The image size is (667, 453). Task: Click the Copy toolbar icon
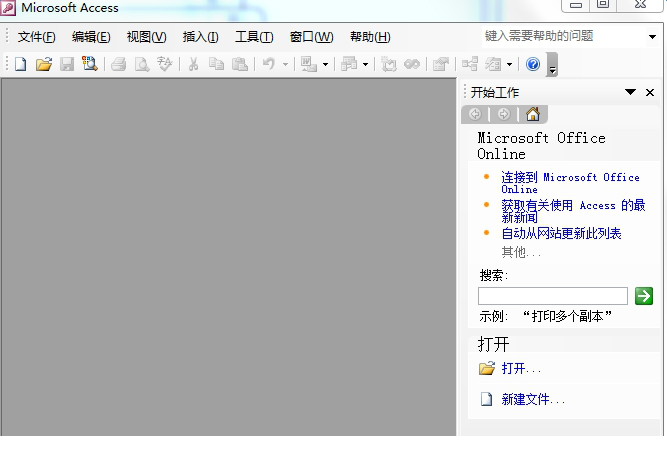(217, 64)
